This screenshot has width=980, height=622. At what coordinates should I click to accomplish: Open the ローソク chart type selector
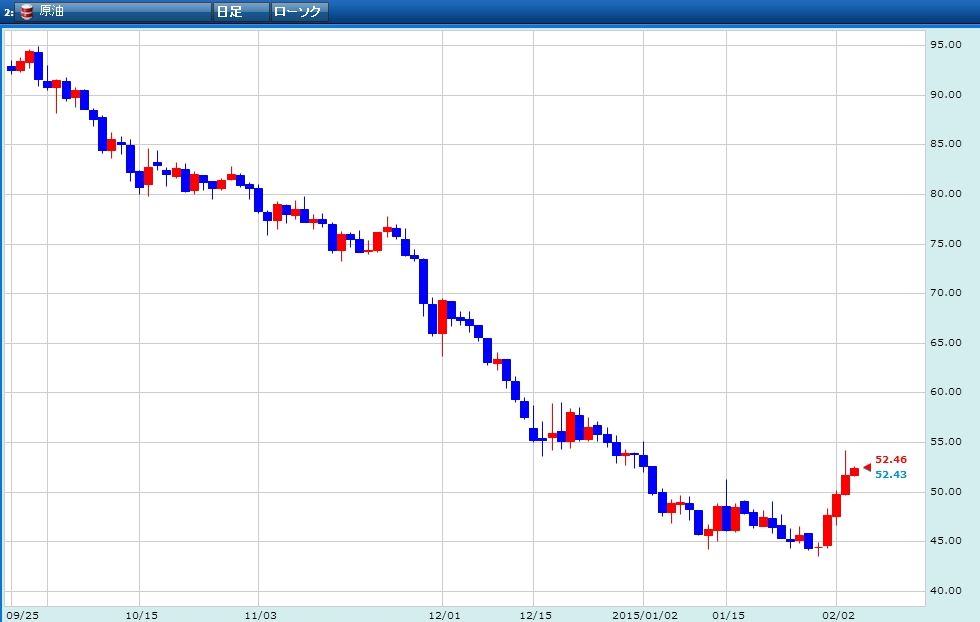(299, 11)
